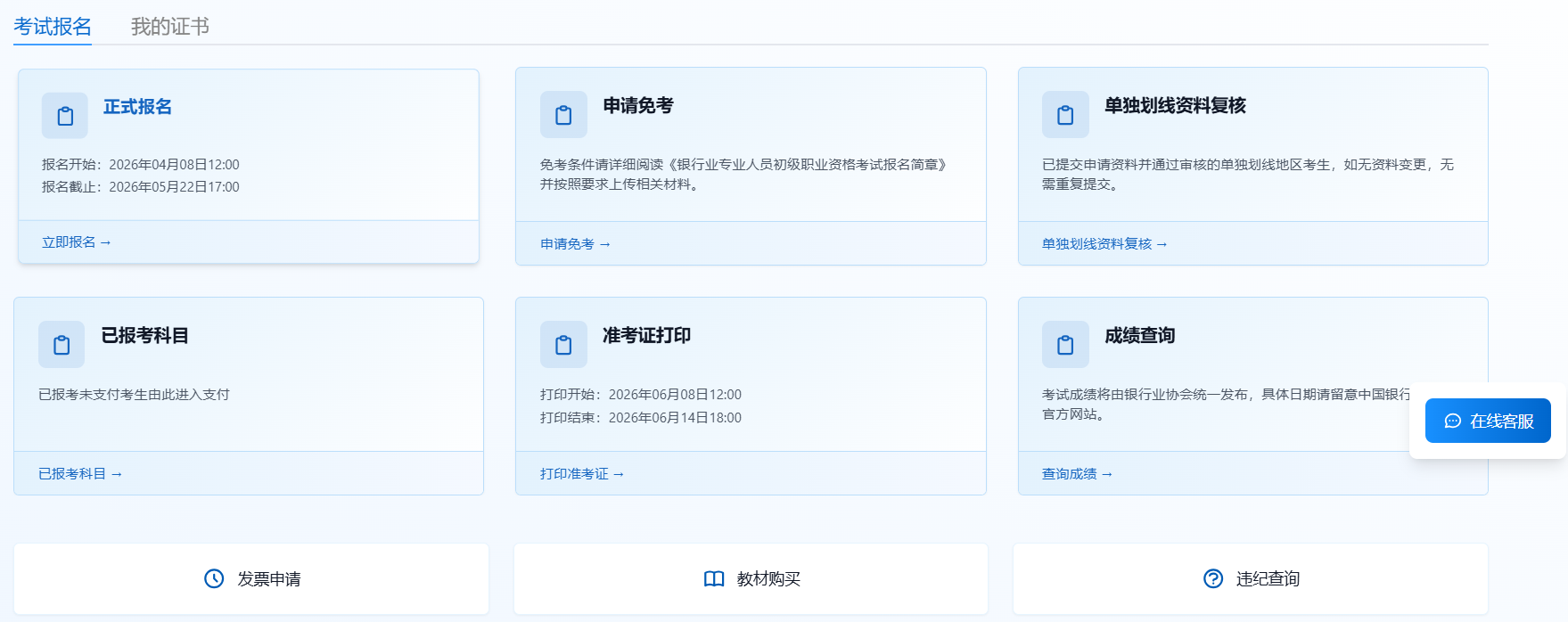
Task: Open the 在线客服 chat button
Action: point(1488,421)
